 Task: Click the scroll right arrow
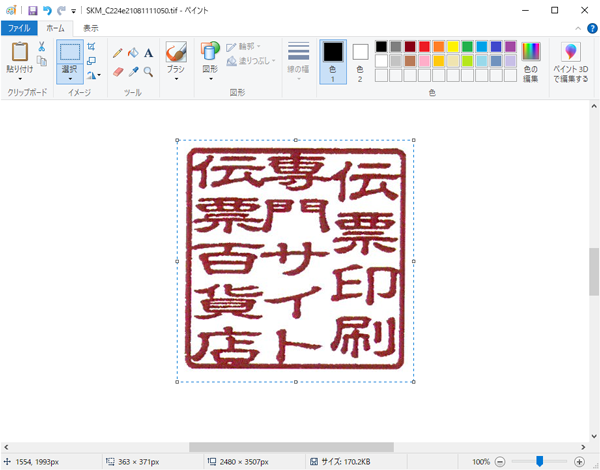583,447
